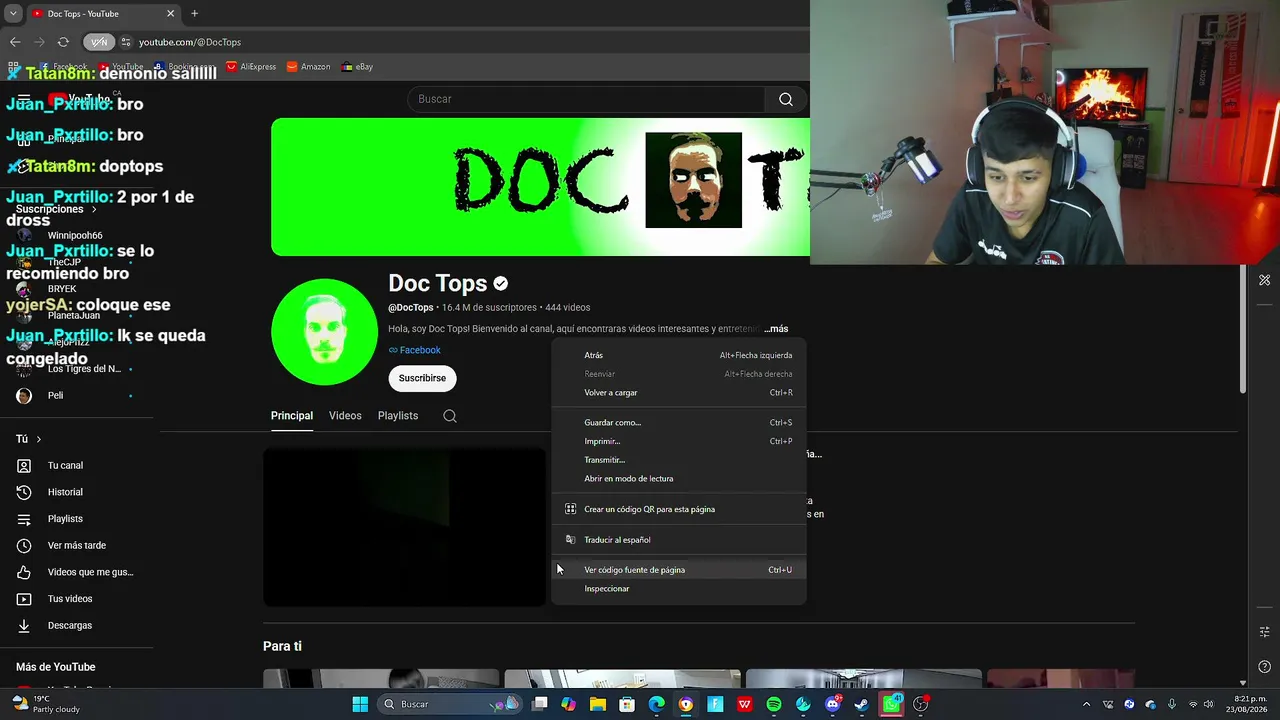1280x720 pixels.
Task: Open the channel's Facebook link
Action: (x=420, y=350)
